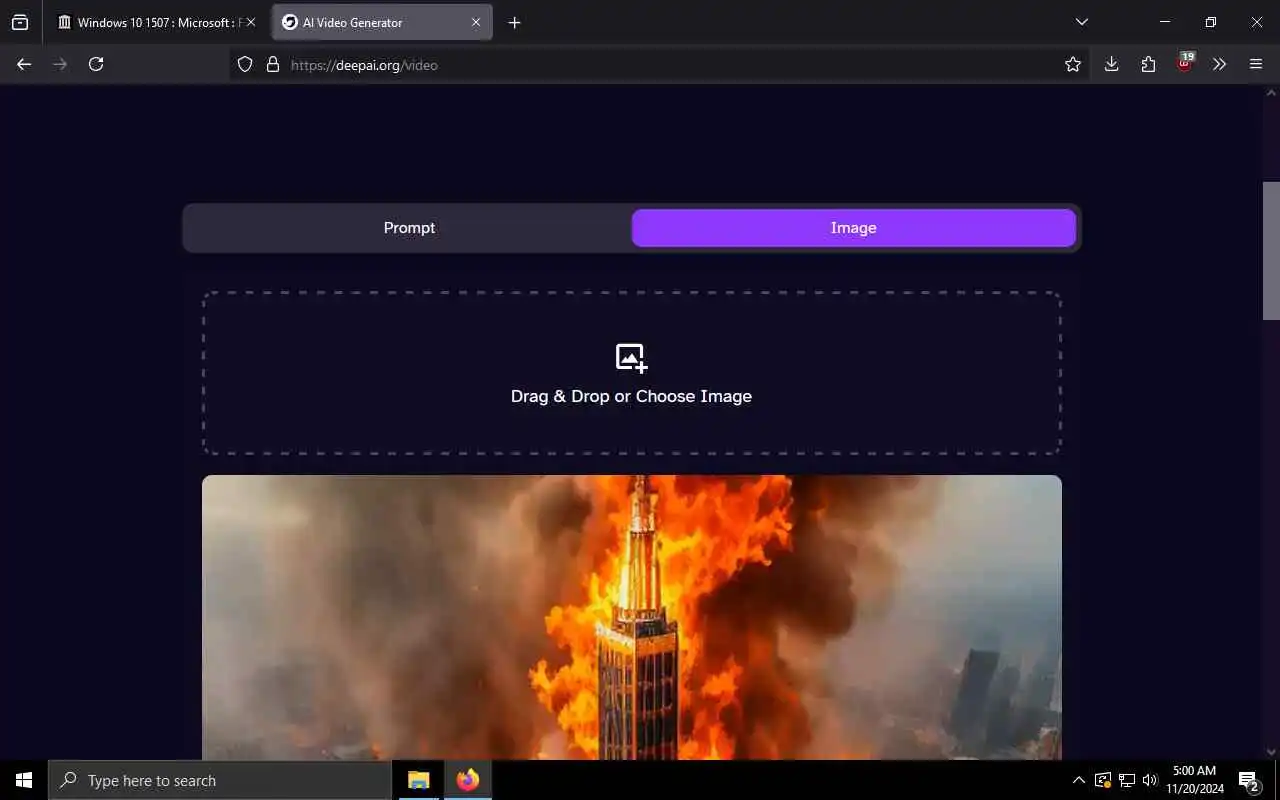The width and height of the screenshot is (1280, 800).
Task: Close the AI Video Generator tab
Action: 476,22
